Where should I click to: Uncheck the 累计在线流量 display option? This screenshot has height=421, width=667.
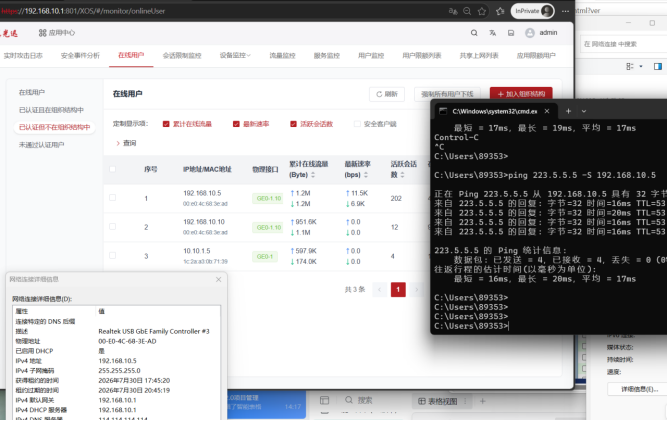click(166, 124)
